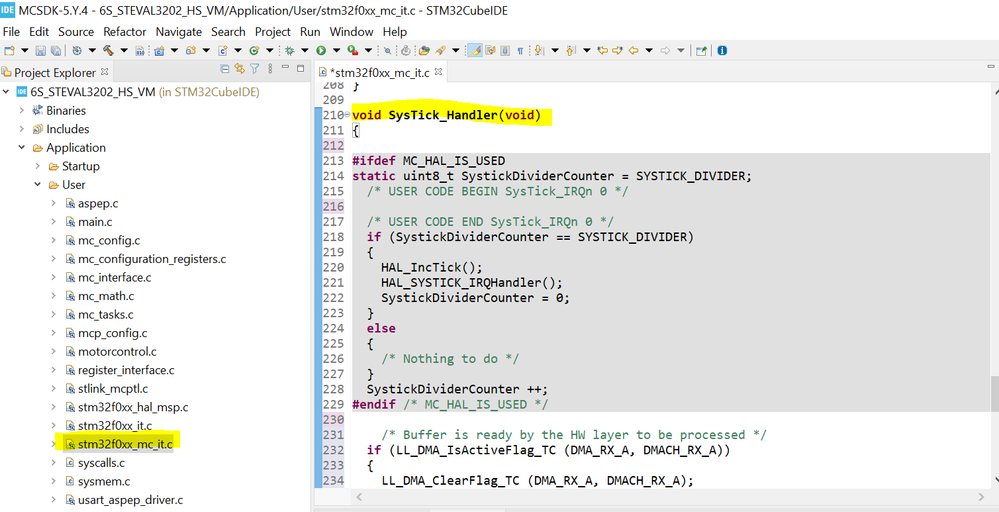Click the editor vertical scrollbar thumb
The height and width of the screenshot is (512, 999).
[x=995, y=394]
